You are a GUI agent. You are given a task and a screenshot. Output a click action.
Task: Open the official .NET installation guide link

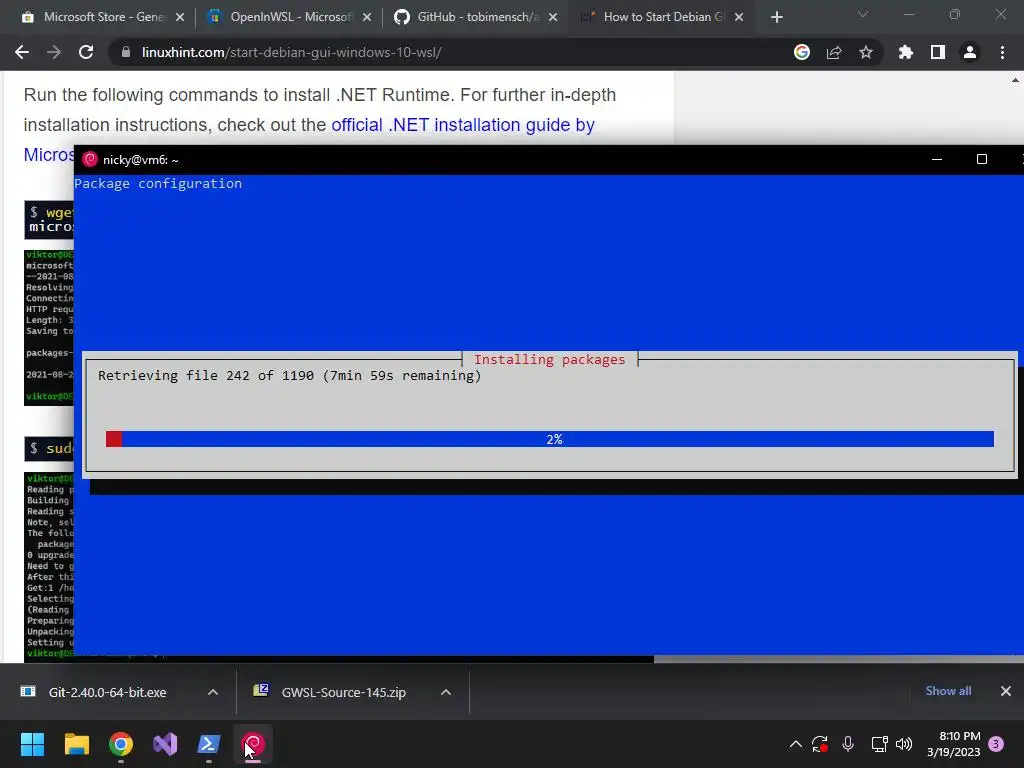click(x=463, y=125)
